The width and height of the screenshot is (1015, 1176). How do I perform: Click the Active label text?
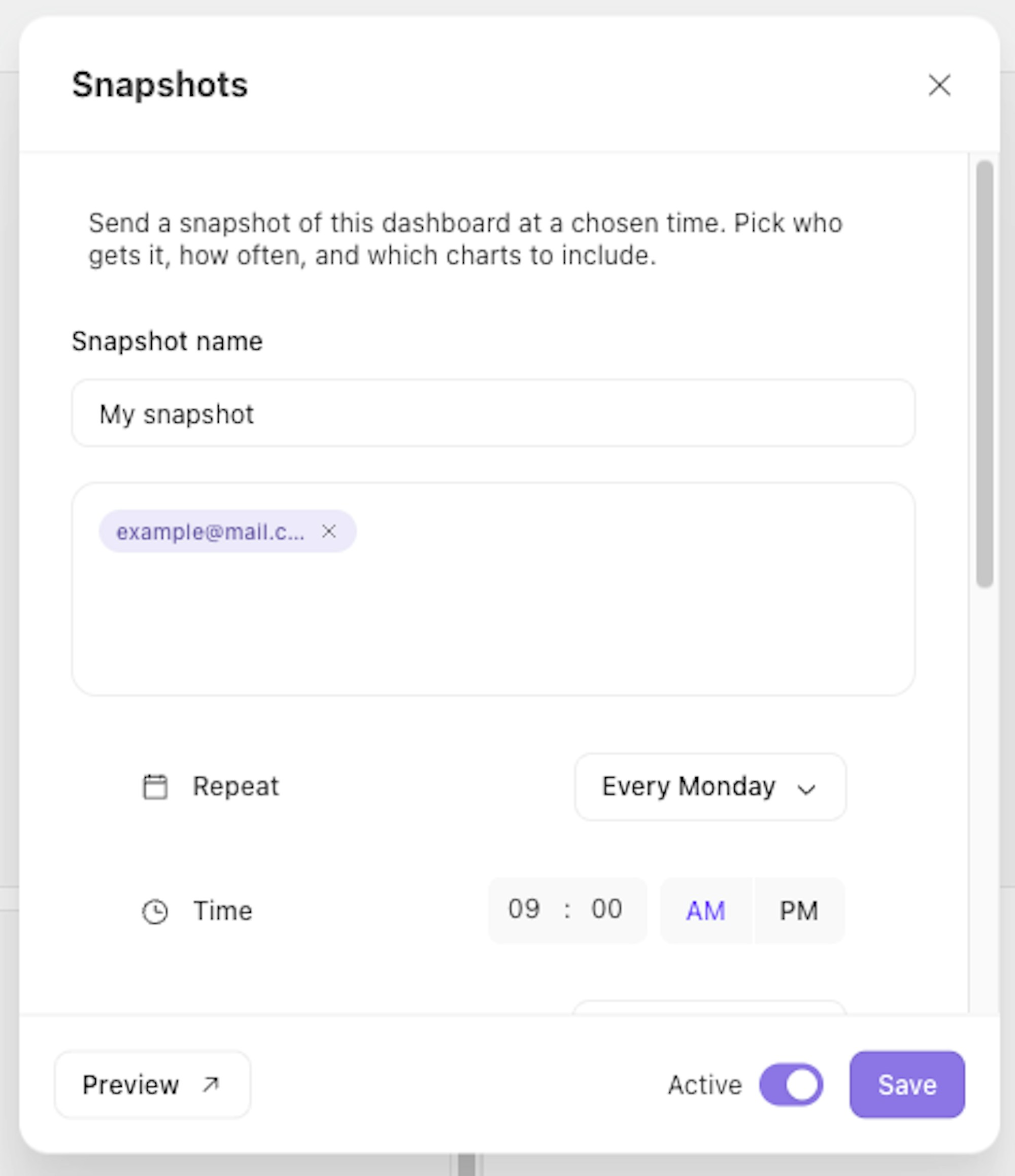704,1085
